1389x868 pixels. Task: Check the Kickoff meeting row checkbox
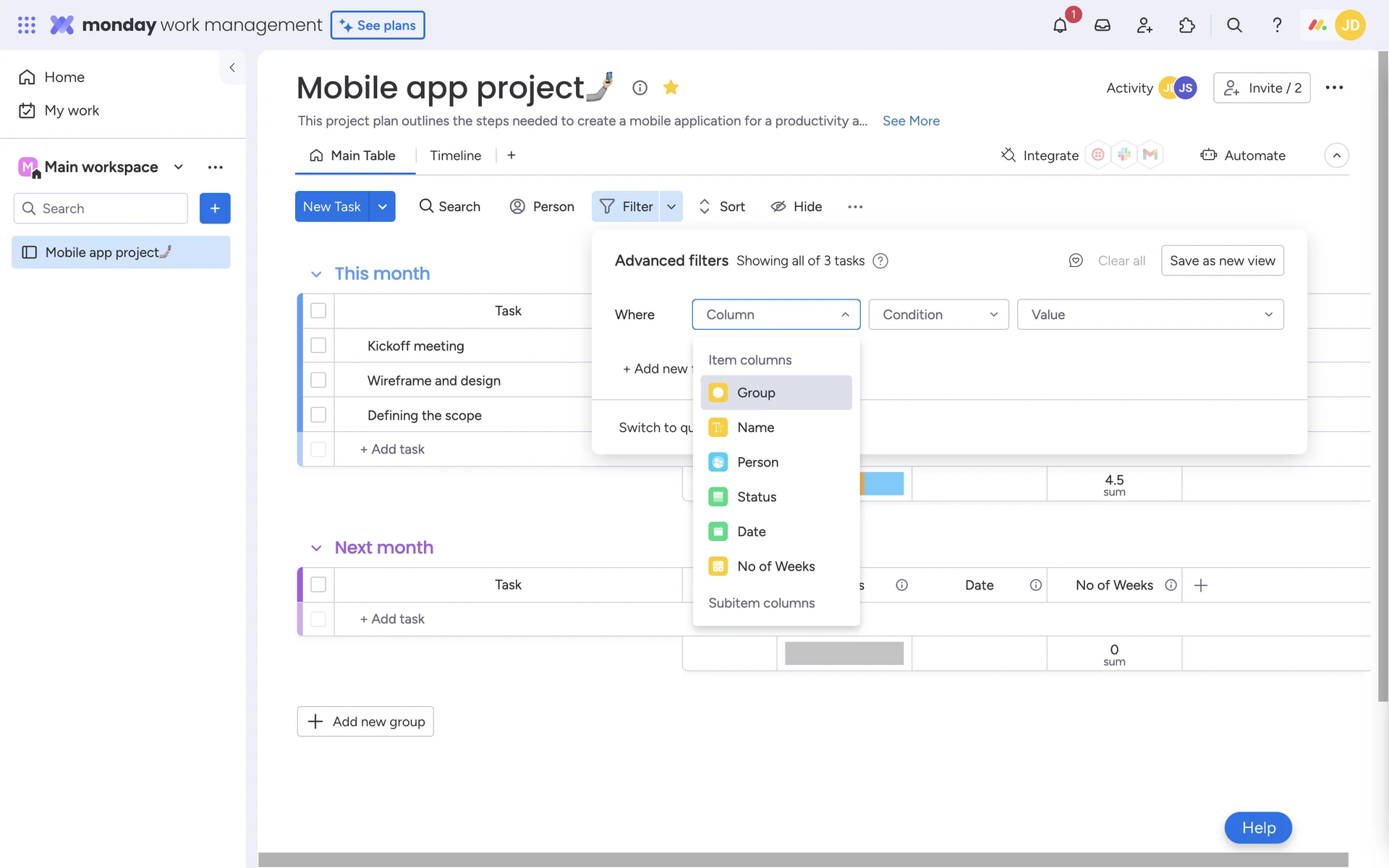[318, 346]
